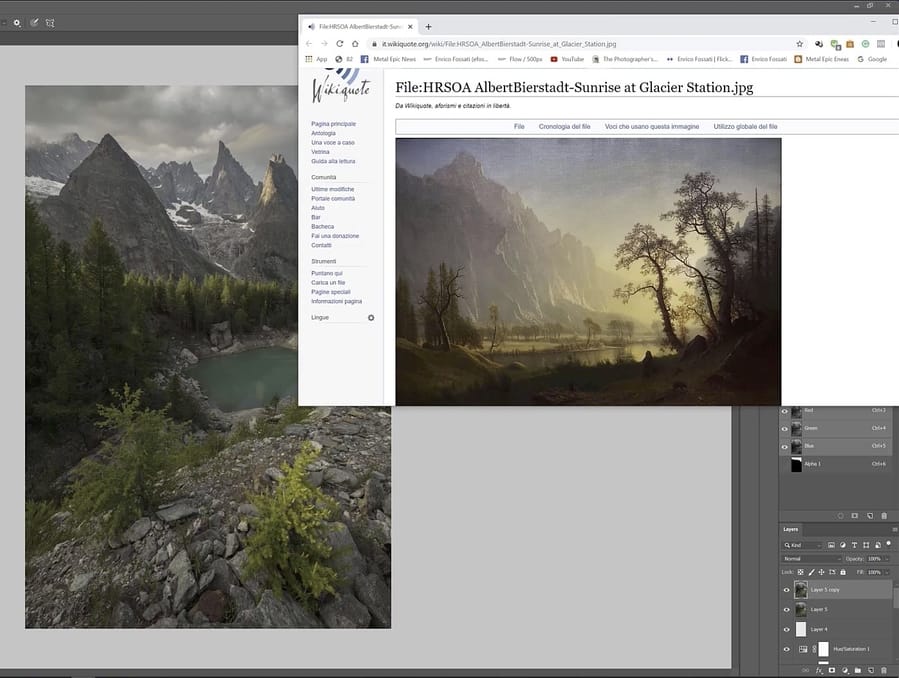Switch to the Layers panel tab

(x=791, y=530)
